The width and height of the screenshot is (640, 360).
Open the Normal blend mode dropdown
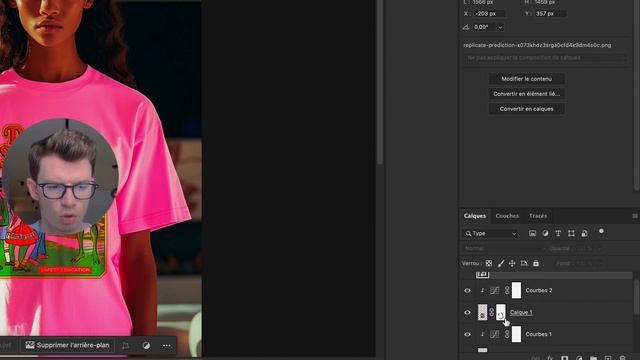point(504,249)
